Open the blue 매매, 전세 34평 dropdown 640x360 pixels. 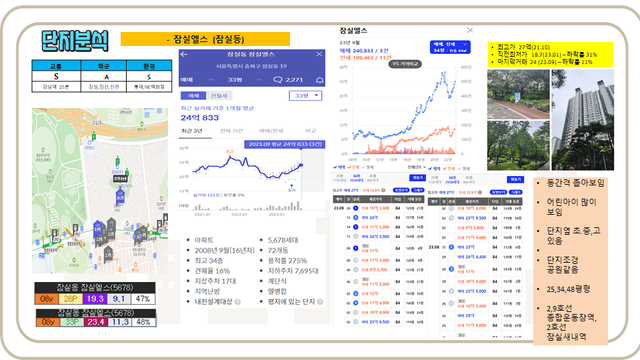450,47
